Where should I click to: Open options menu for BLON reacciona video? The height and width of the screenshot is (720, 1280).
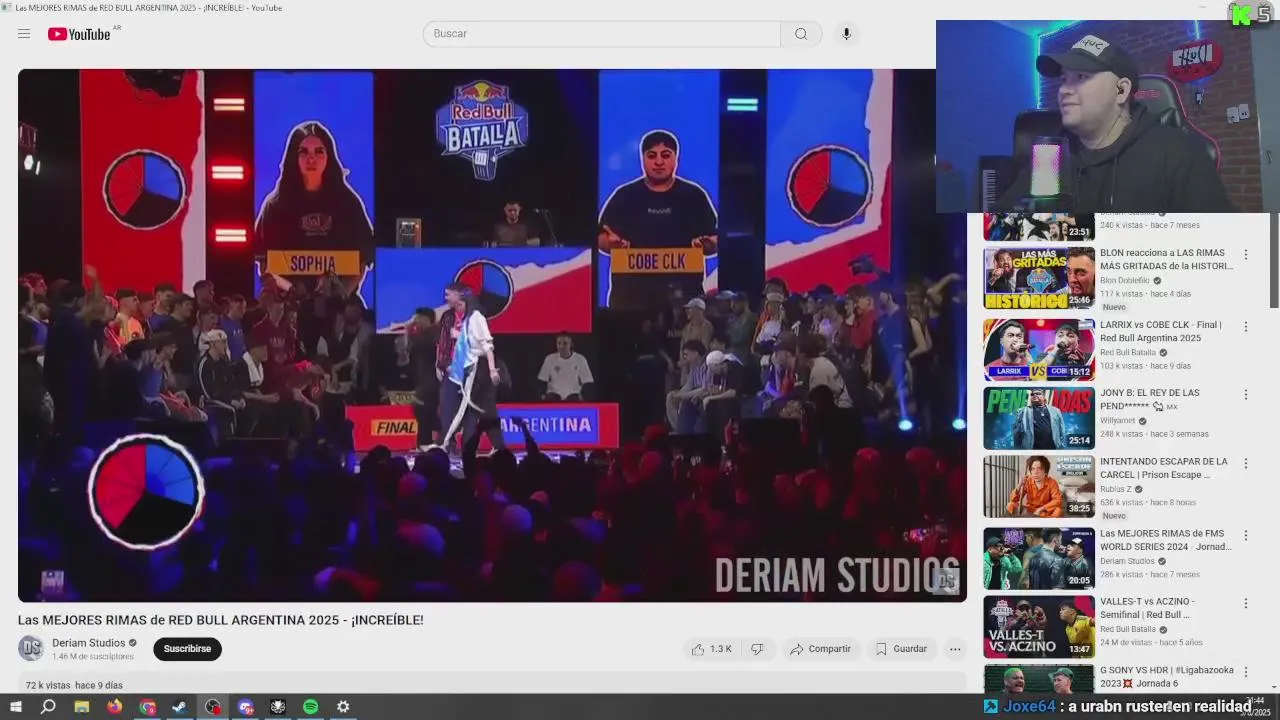1246,257
